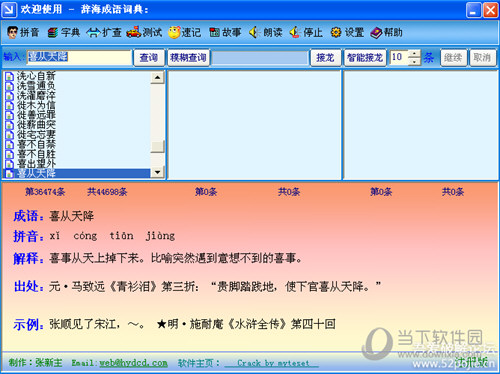Select 徙木为信 in the idiom list

click(x=36, y=105)
